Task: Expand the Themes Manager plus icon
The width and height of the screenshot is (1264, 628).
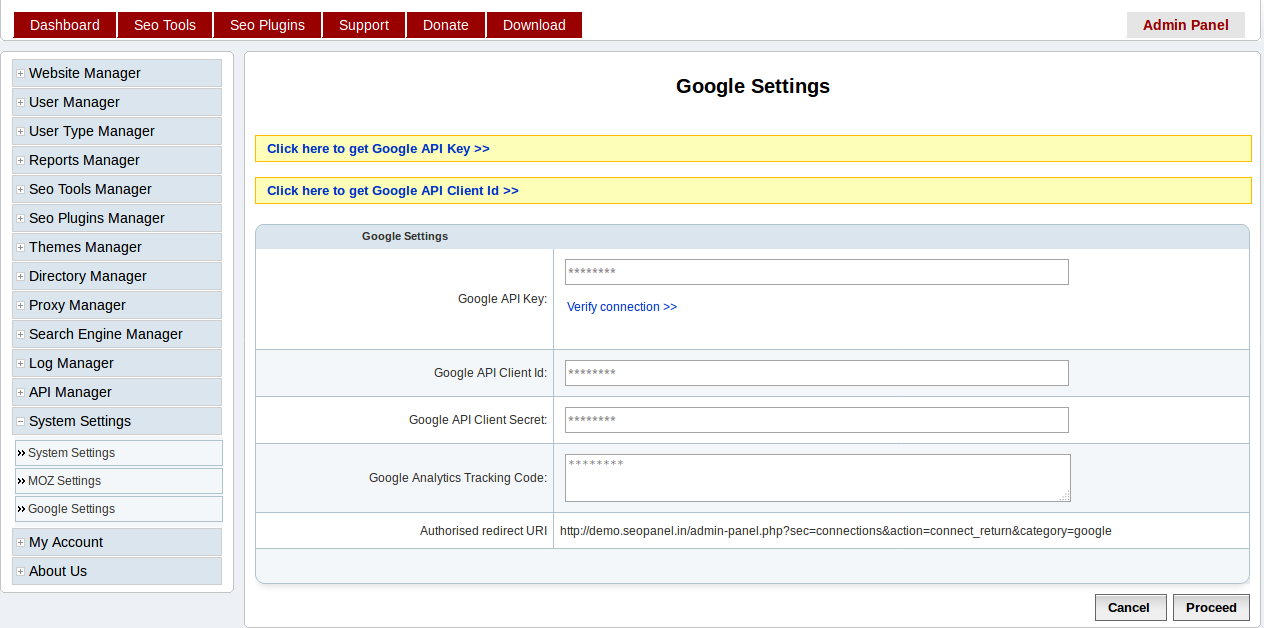Action: click(20, 248)
